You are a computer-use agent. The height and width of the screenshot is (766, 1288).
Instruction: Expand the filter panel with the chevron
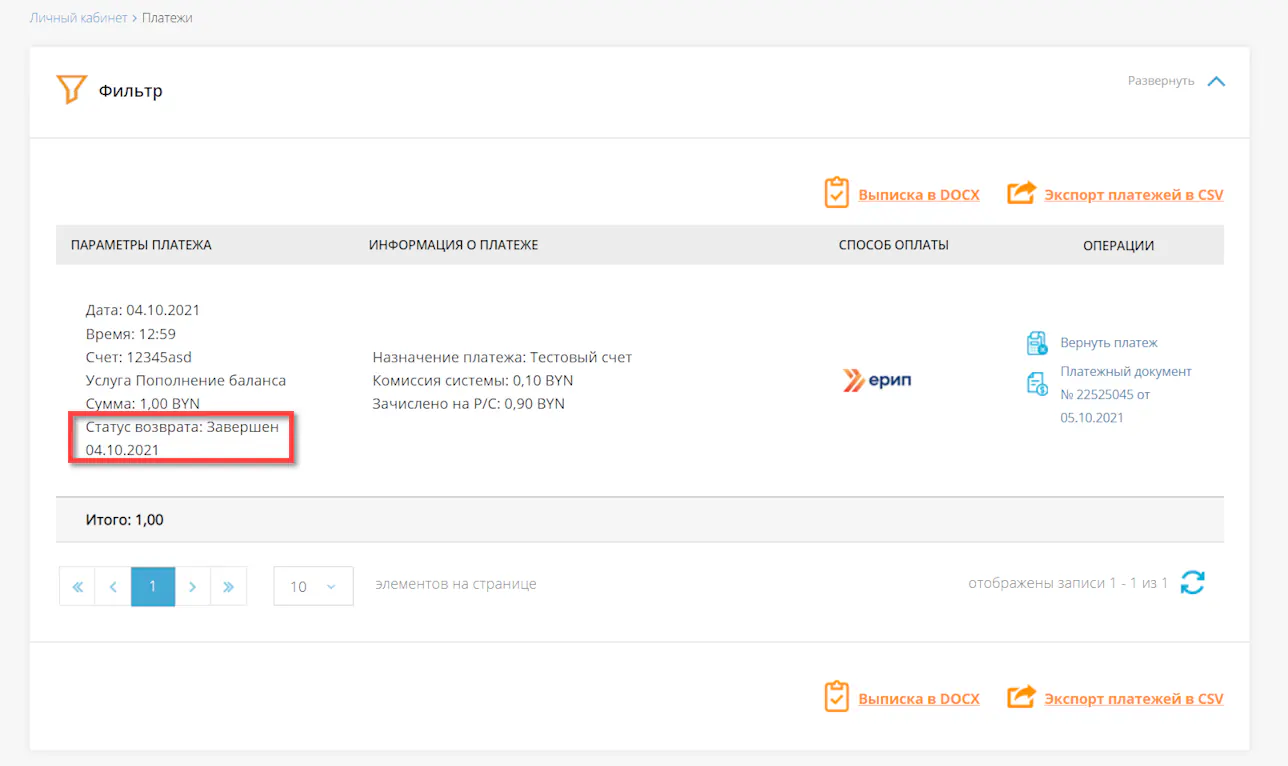pos(1216,81)
